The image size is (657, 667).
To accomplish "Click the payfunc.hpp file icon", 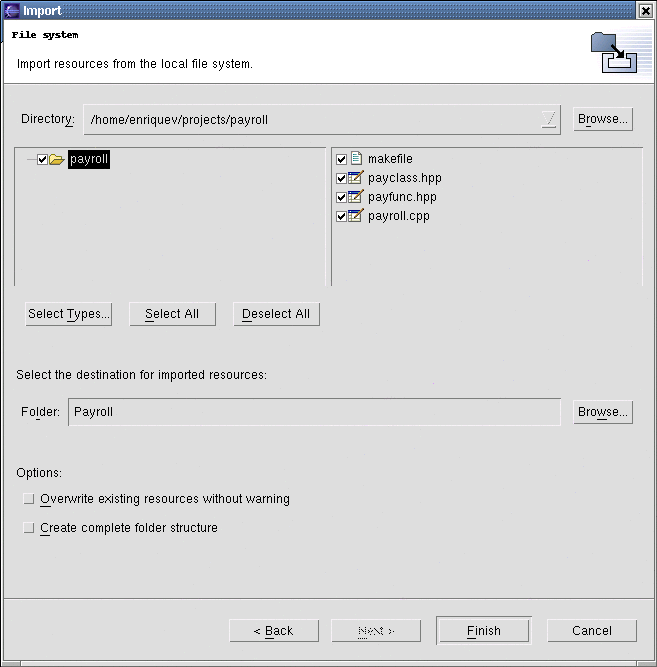I will click(355, 197).
